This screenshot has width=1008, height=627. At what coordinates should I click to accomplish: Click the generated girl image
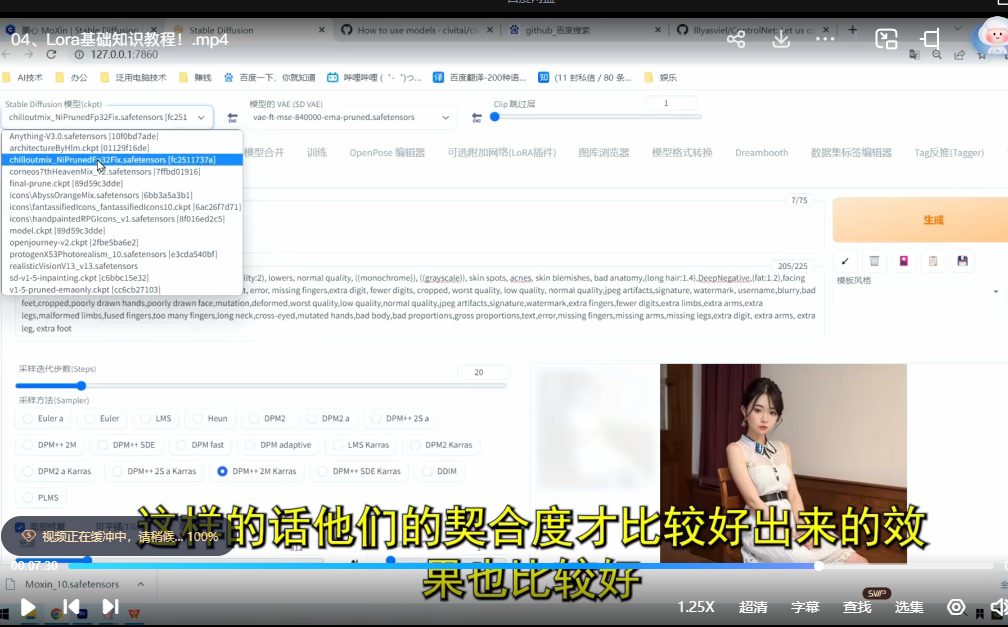pyautogui.click(x=783, y=463)
